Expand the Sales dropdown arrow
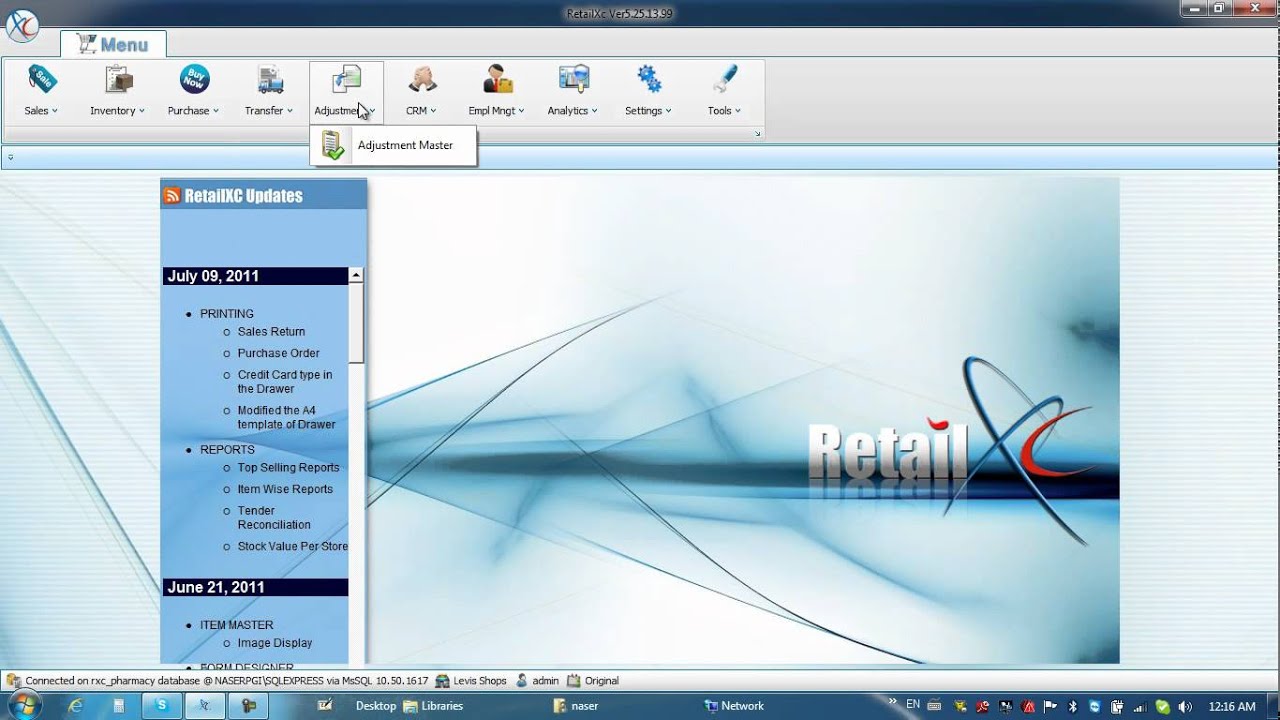This screenshot has height=720, width=1280. click(x=55, y=111)
